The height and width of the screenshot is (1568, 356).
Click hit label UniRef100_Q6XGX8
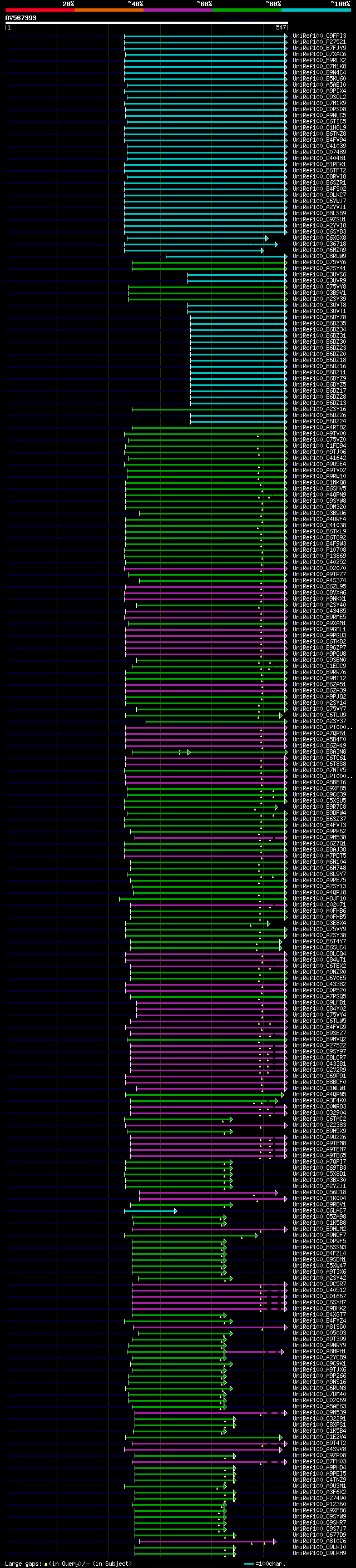[x=319, y=238]
